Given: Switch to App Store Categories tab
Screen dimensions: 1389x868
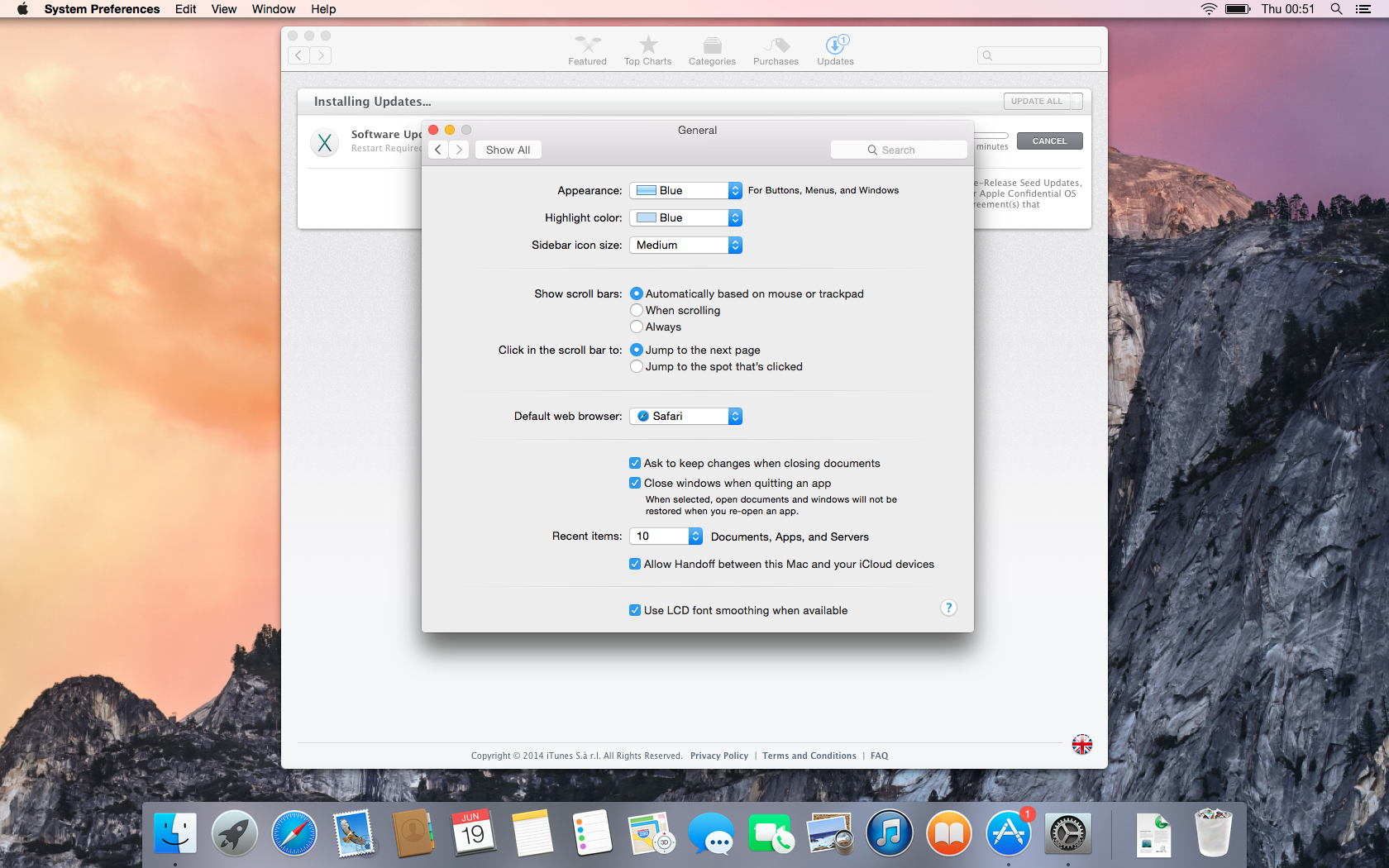Looking at the screenshot, I should point(712,50).
